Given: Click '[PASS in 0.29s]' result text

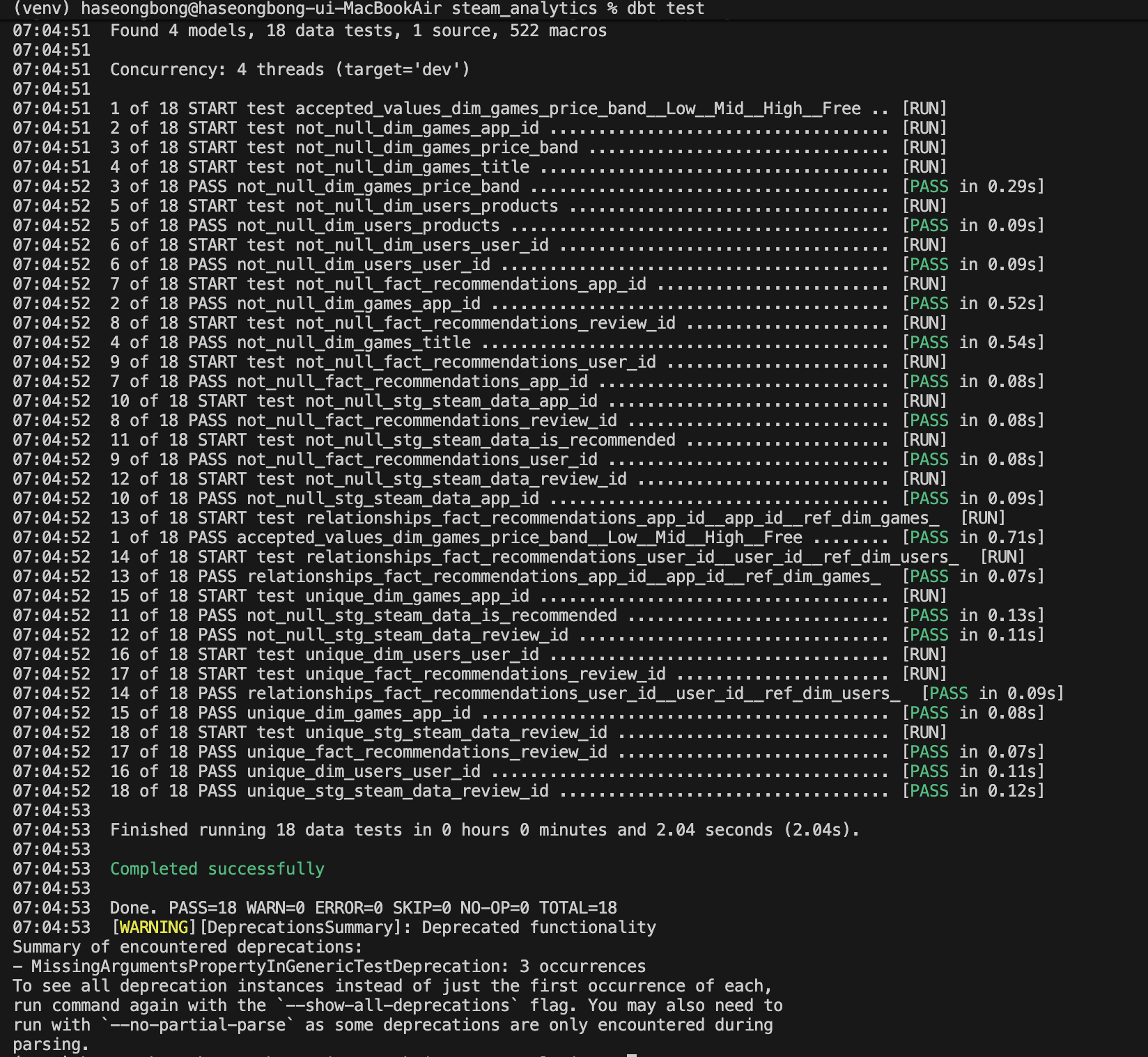Looking at the screenshot, I should (974, 187).
